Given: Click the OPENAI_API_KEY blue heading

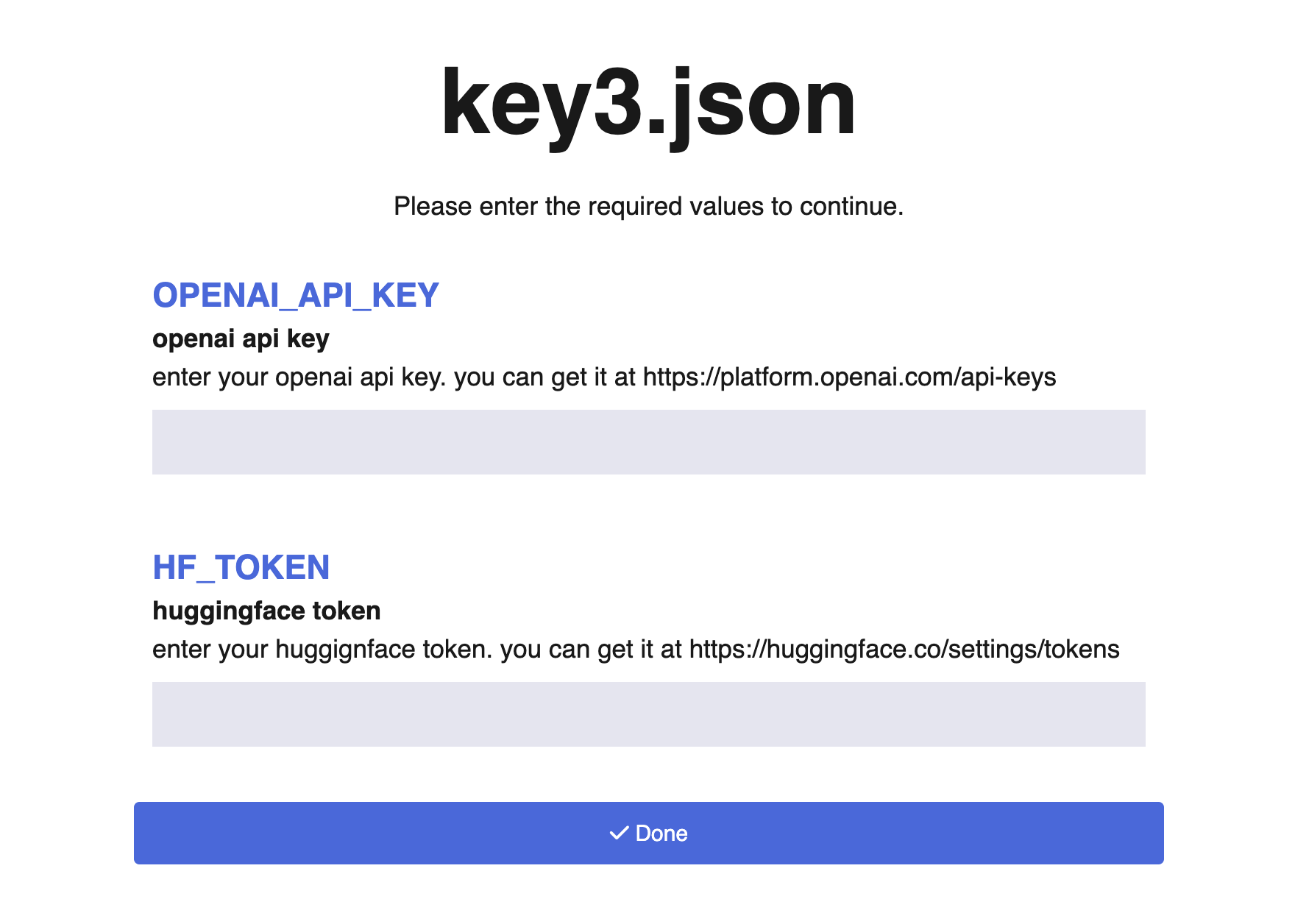Looking at the screenshot, I should tap(295, 296).
